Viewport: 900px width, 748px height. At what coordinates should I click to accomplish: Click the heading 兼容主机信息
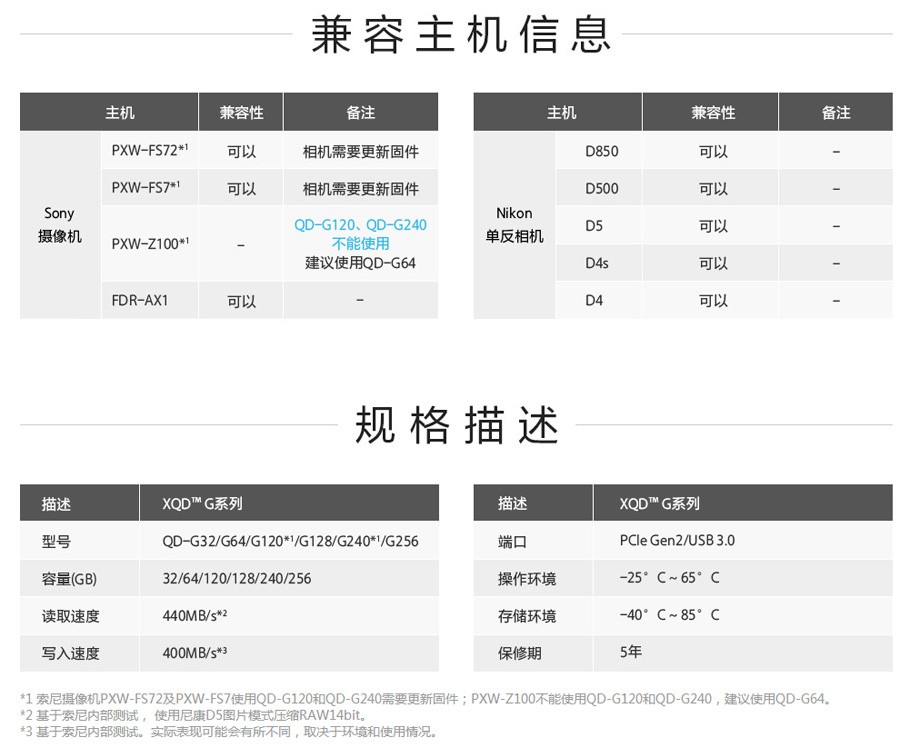click(x=460, y=34)
